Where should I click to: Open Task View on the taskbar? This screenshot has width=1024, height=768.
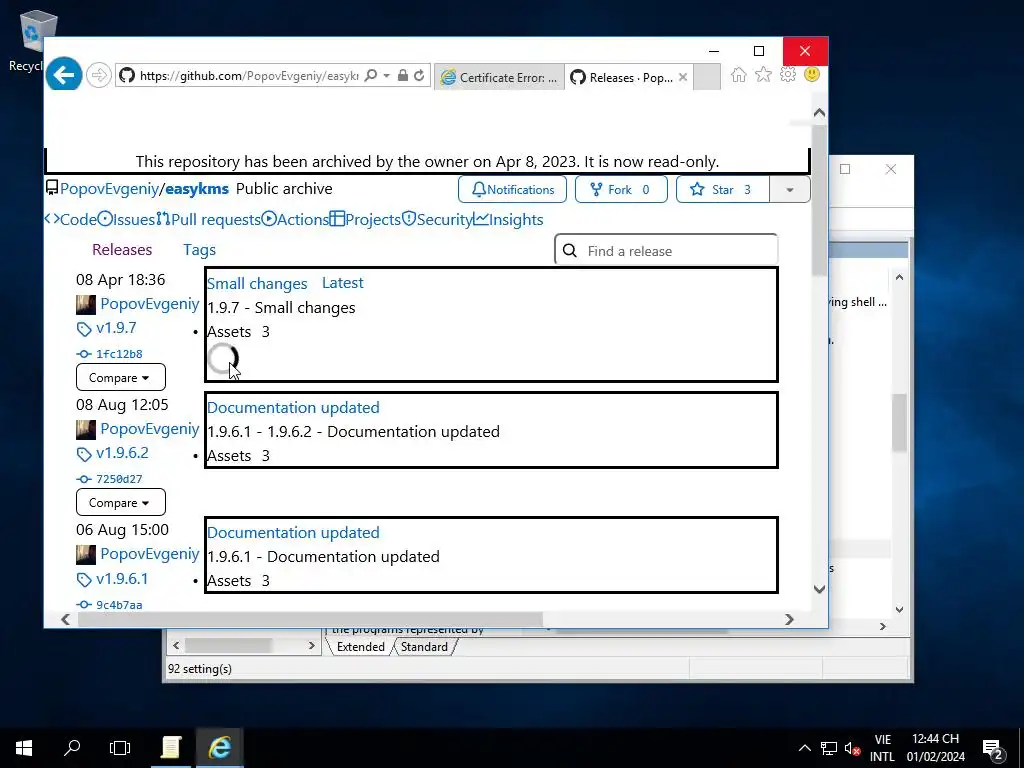point(120,748)
